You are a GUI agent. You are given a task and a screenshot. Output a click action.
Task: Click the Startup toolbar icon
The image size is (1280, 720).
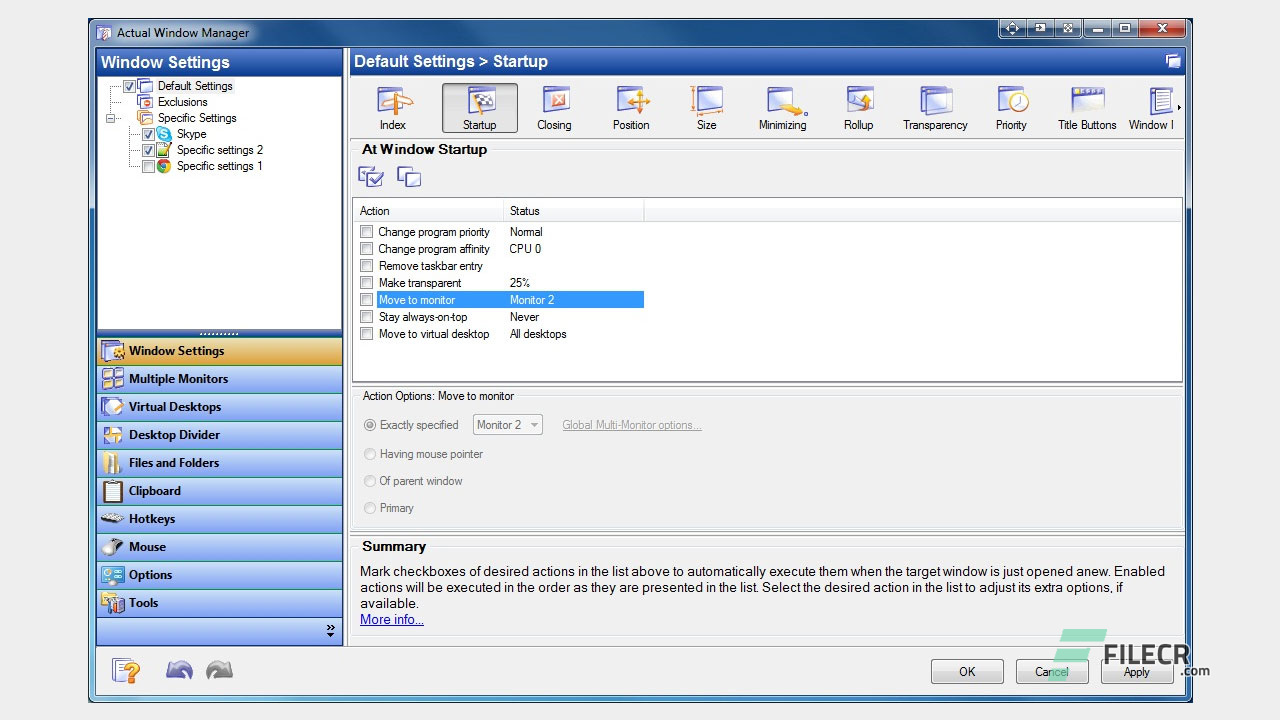pyautogui.click(x=480, y=108)
